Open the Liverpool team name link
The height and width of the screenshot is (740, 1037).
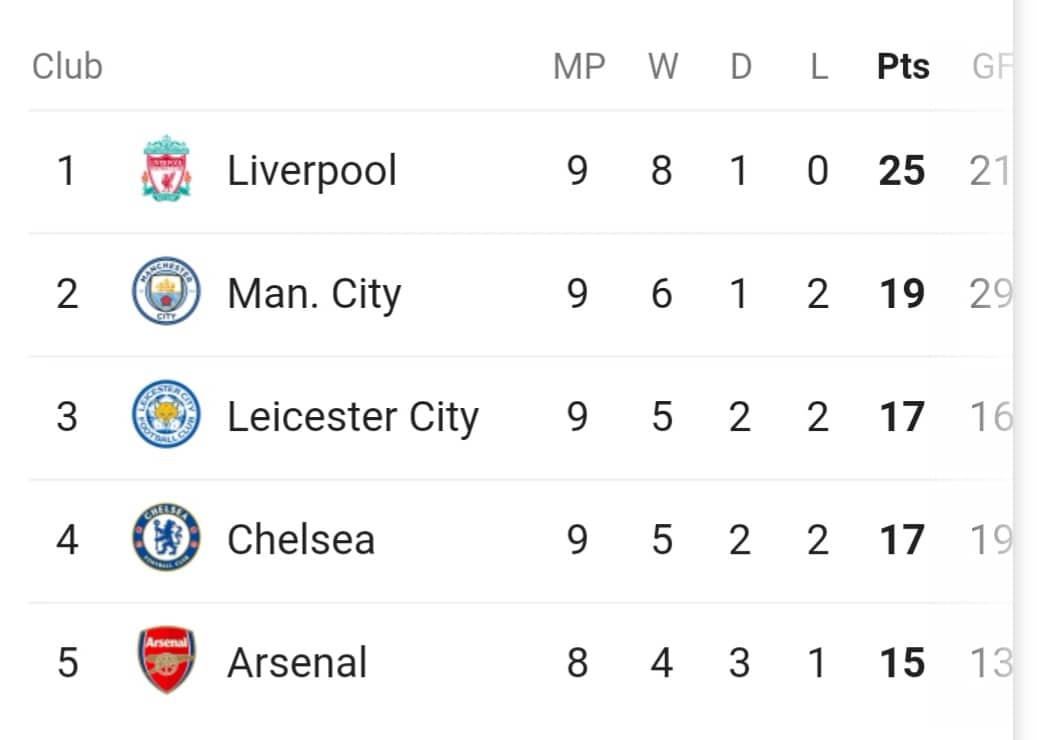click(311, 171)
